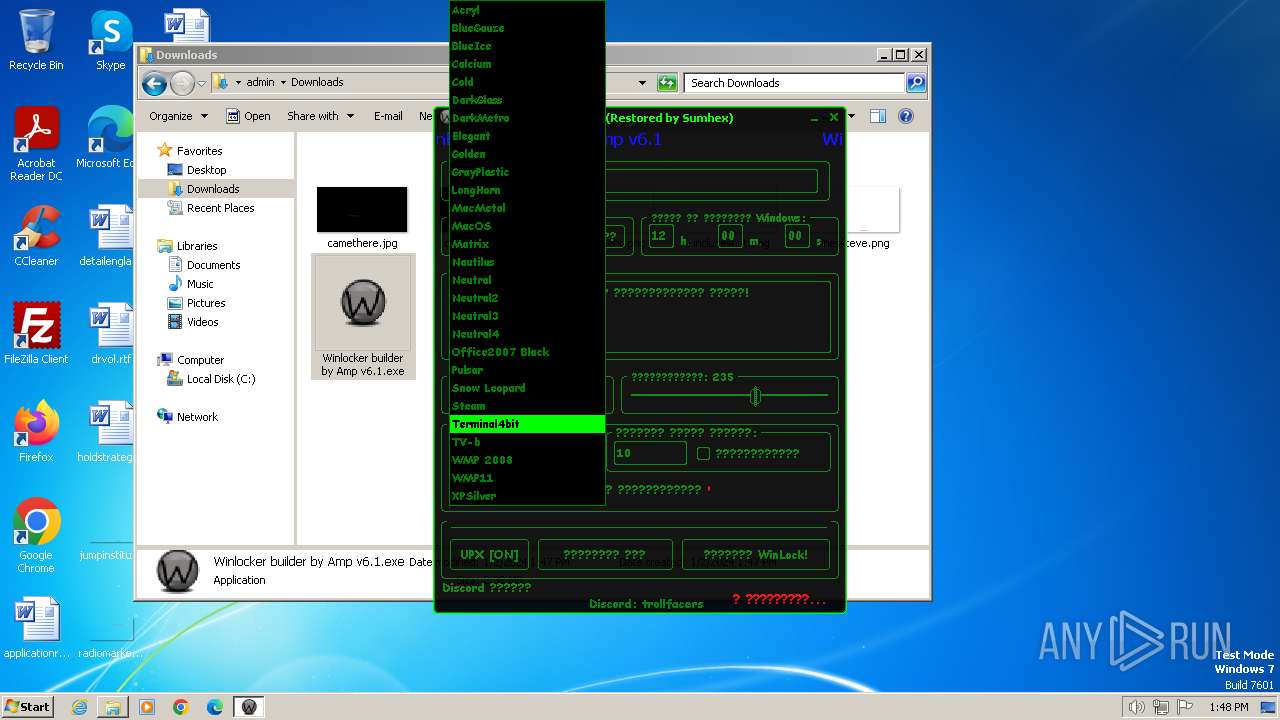Image resolution: width=1280 pixels, height=720 pixels.
Task: Click the input field containing 10
Action: 650,453
